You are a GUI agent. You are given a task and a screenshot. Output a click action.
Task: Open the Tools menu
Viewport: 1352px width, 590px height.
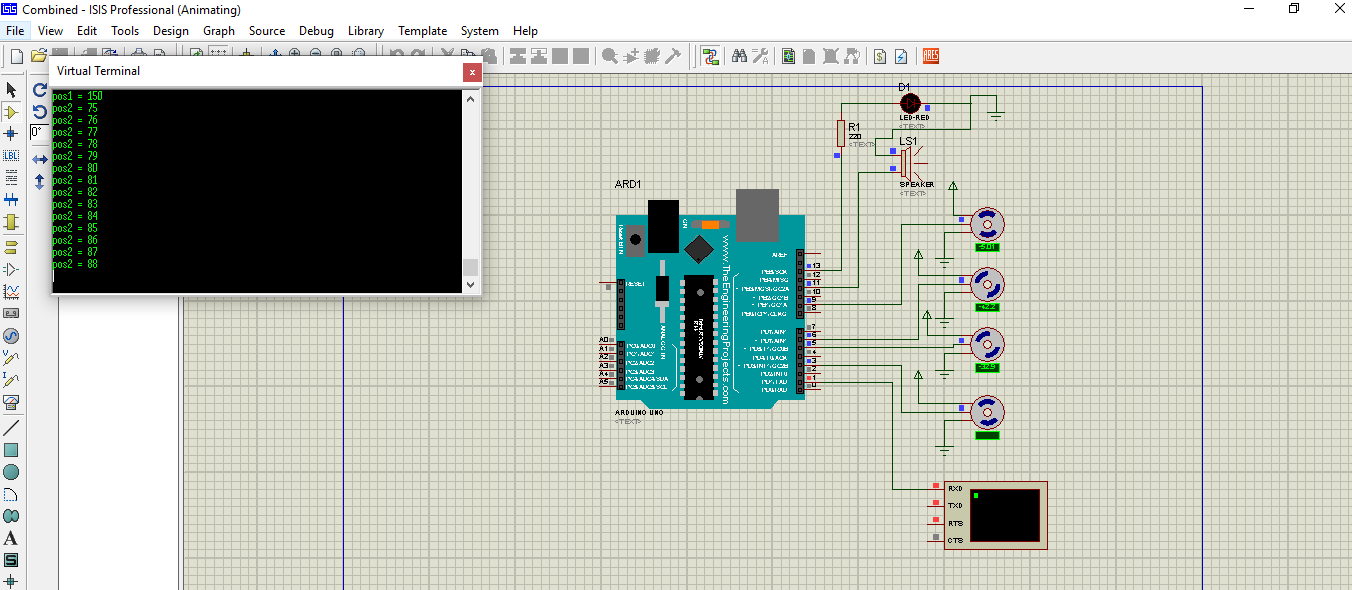point(125,31)
